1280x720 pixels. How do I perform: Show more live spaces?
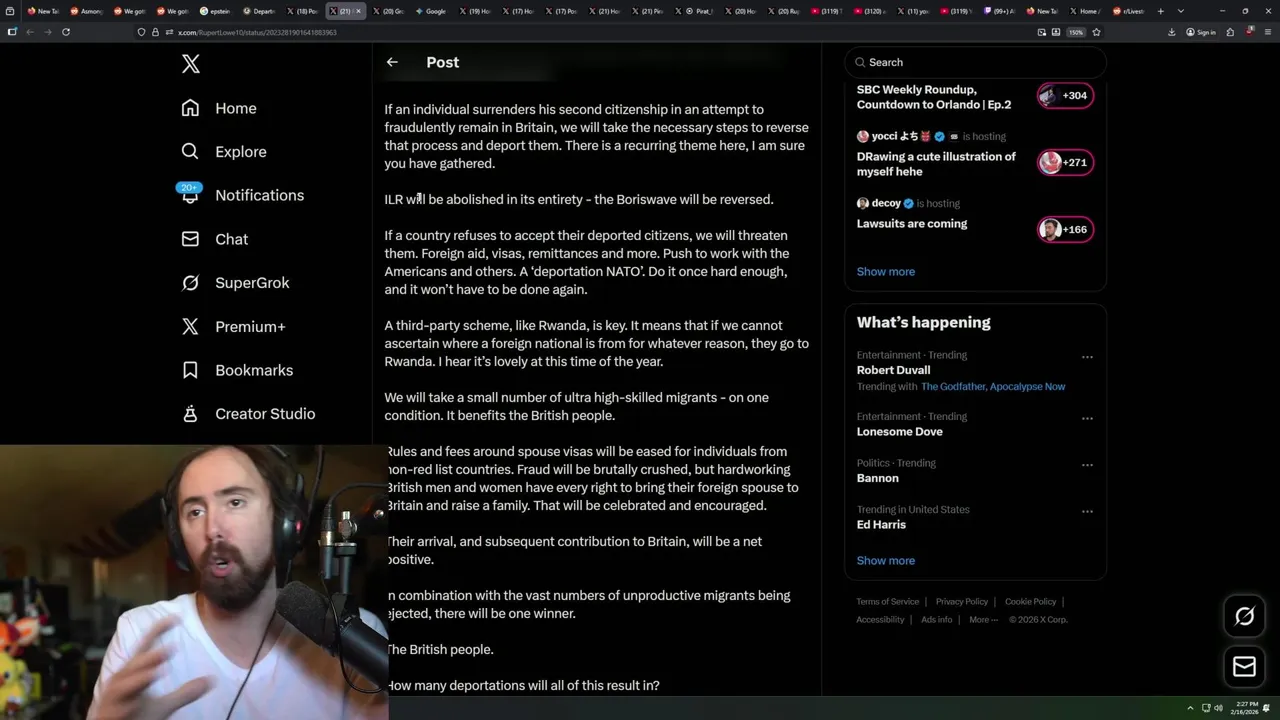coord(885,271)
